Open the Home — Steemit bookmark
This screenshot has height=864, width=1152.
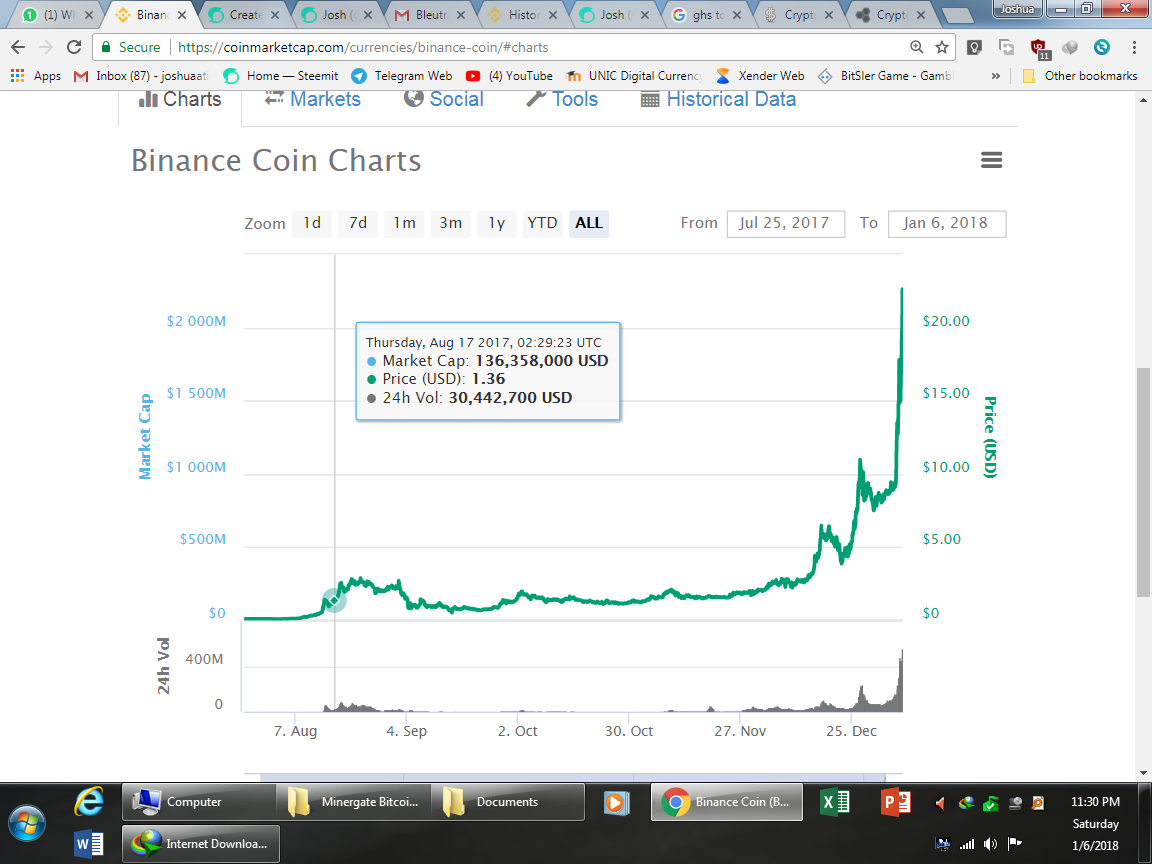pyautogui.click(x=281, y=76)
